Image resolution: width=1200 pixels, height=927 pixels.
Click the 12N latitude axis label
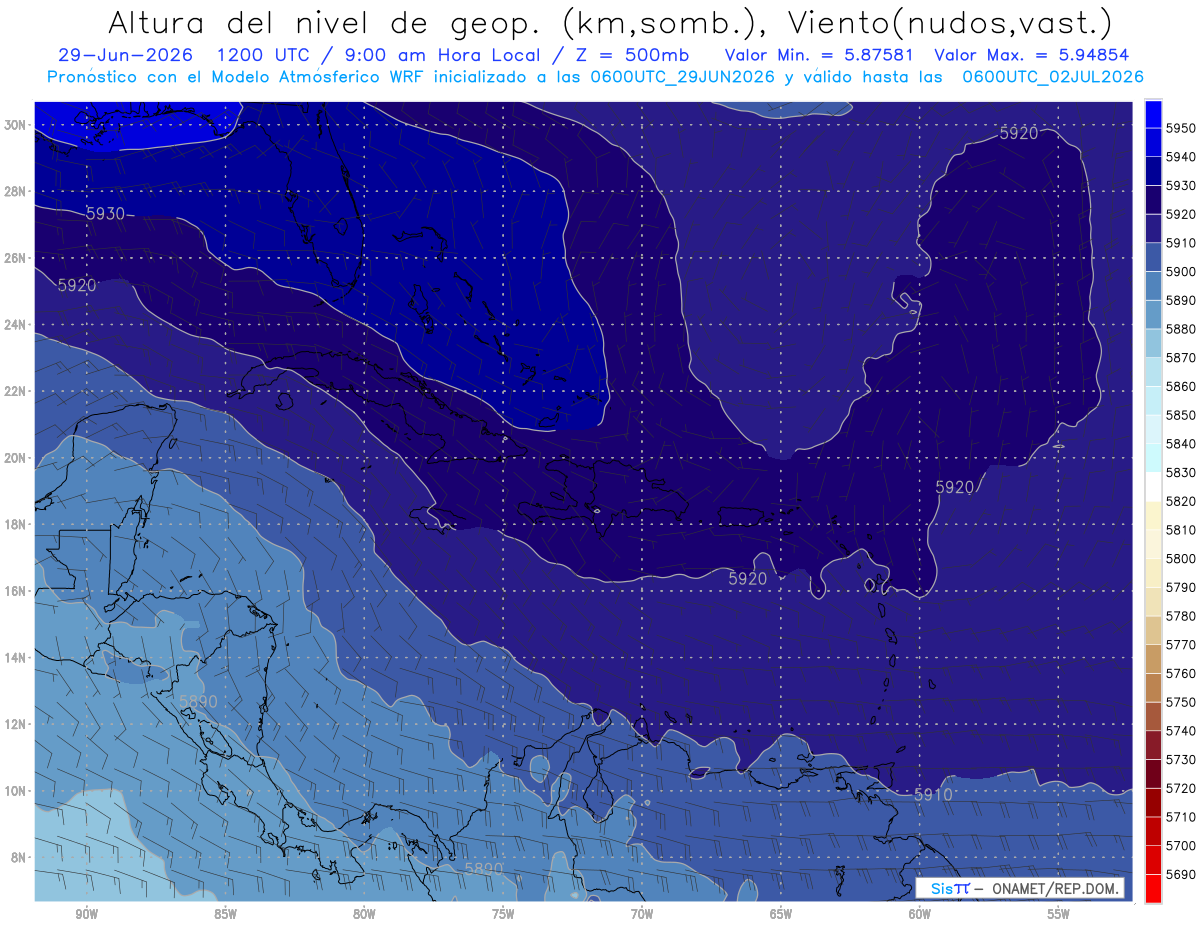(x=15, y=724)
